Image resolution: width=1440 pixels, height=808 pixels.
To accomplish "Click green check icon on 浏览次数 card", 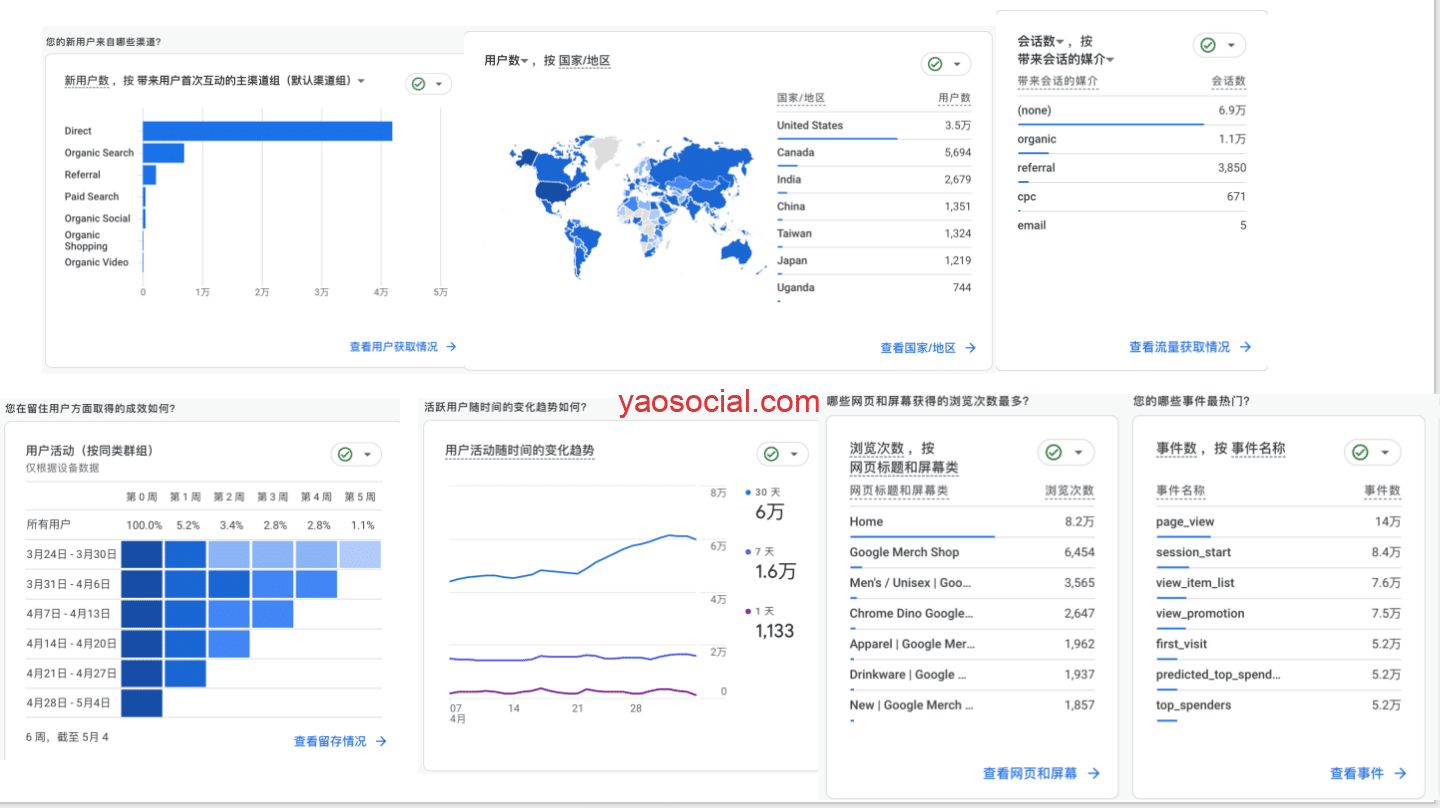I will click(x=1053, y=452).
